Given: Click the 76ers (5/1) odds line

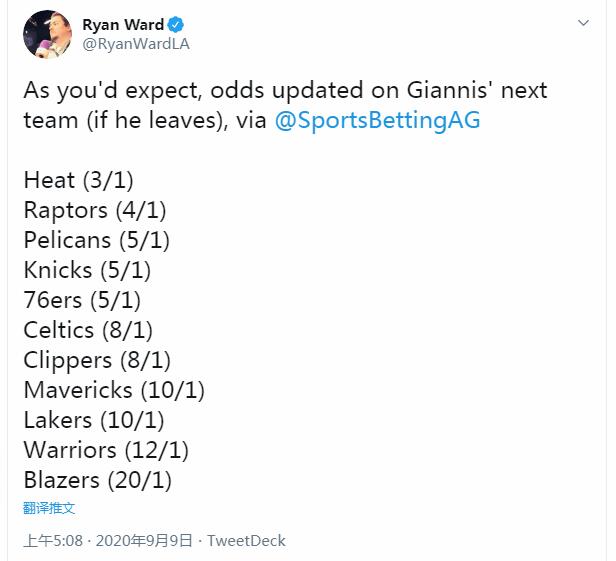Looking at the screenshot, I should [x=82, y=300].
